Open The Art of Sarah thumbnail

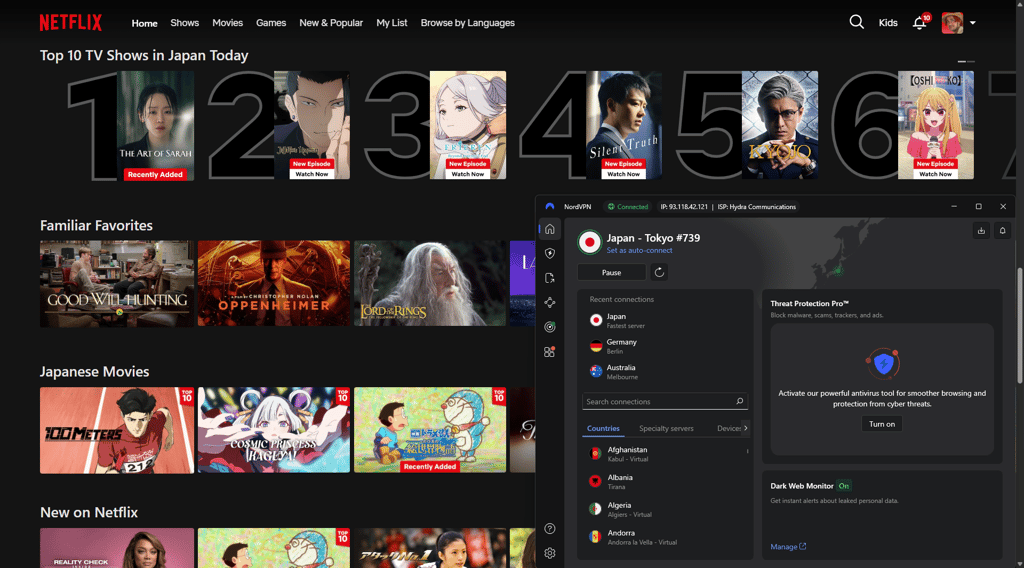[155, 125]
